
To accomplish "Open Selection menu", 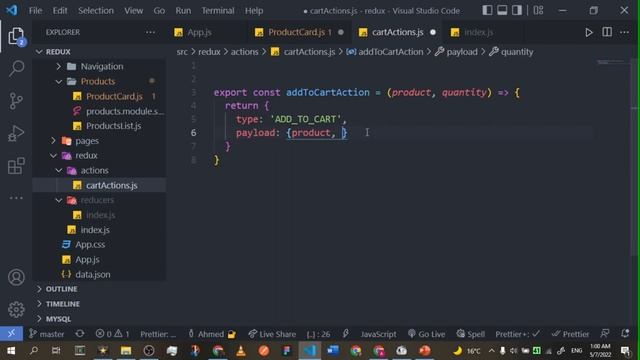I will [x=96, y=11].
